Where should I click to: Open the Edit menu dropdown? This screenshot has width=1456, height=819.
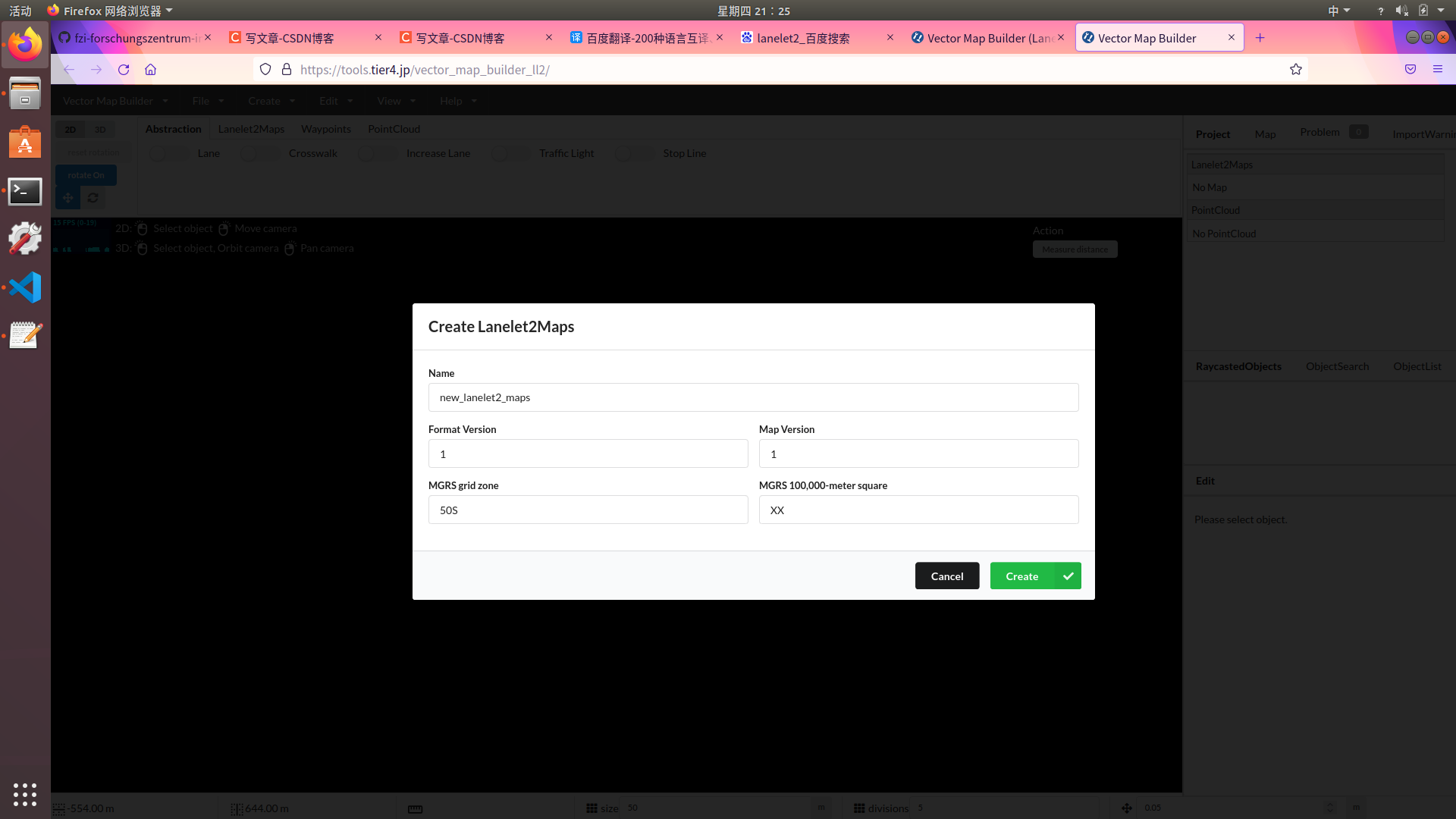(336, 101)
